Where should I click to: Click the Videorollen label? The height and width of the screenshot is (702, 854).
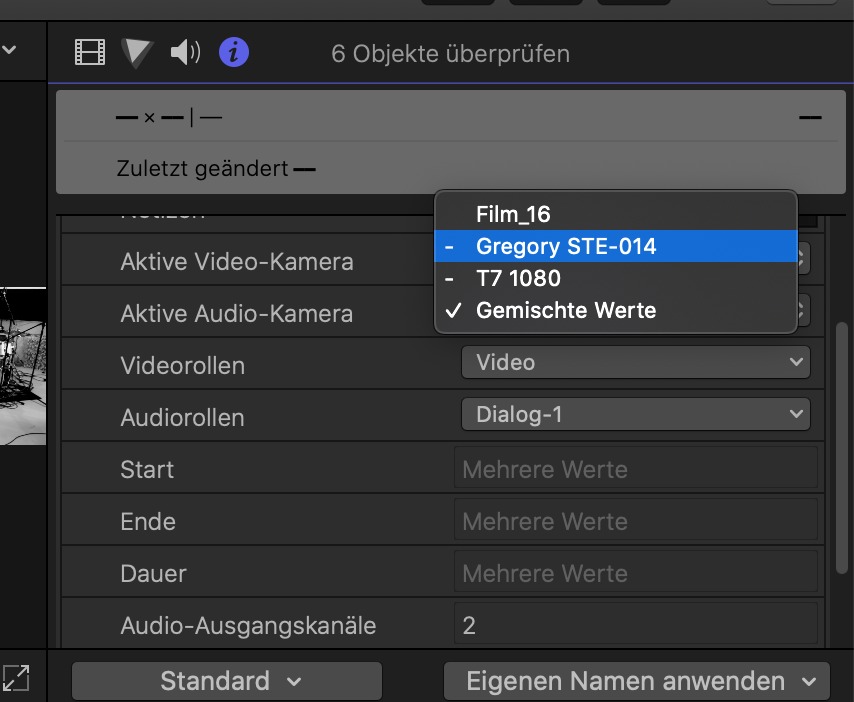182,365
